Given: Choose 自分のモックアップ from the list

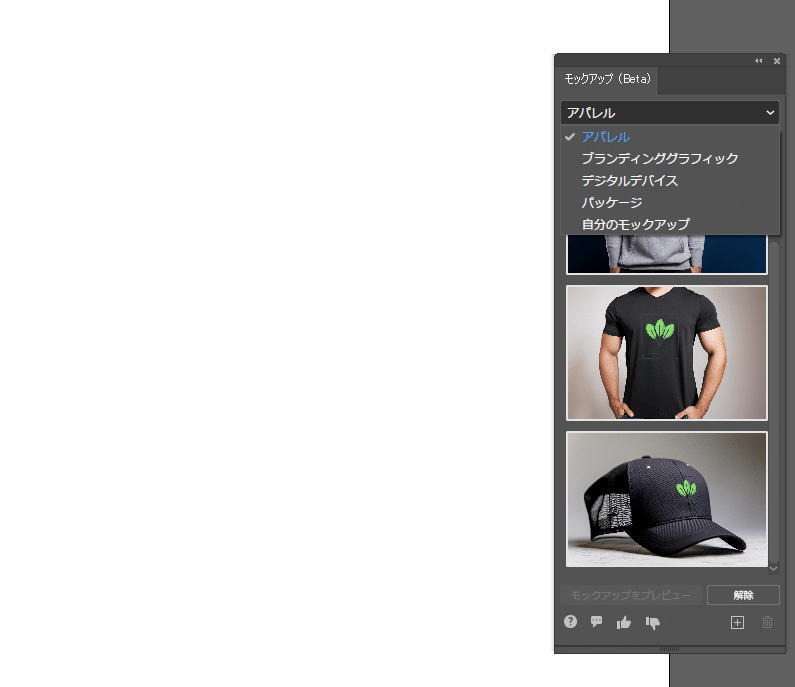Looking at the screenshot, I should 669,224.
